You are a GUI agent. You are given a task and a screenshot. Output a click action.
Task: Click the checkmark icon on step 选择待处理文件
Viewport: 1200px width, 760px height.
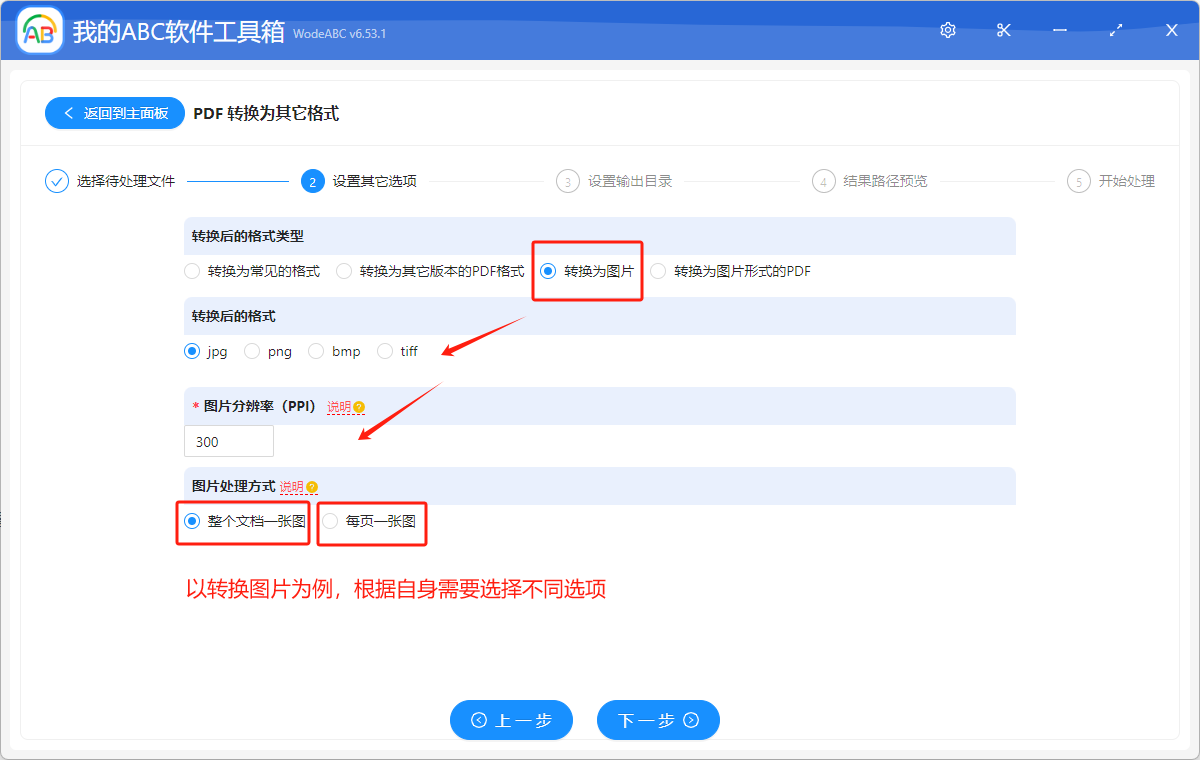pyautogui.click(x=56, y=181)
